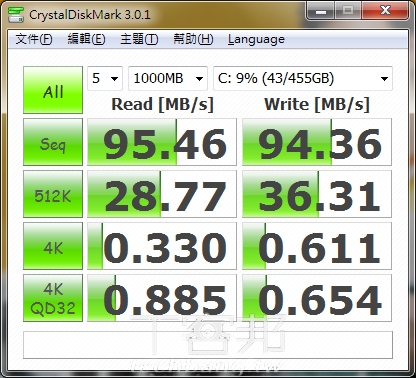Maximize the CrystalDiskMark window
The width and height of the screenshot is (416, 378).
(348, 11)
